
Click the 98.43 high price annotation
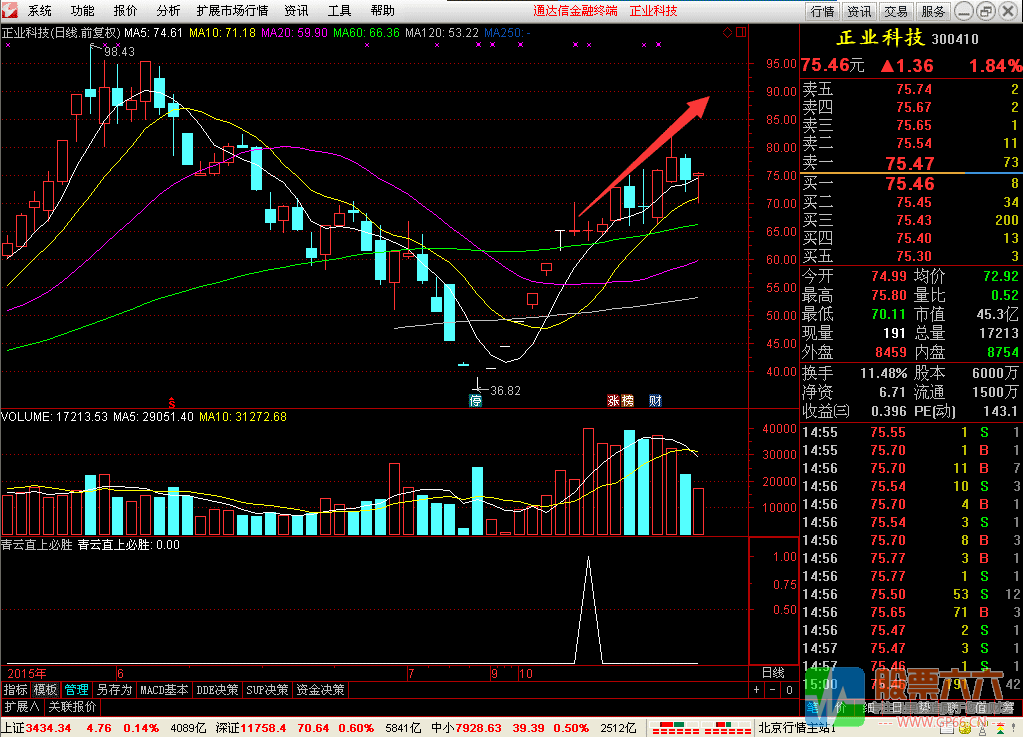[x=119, y=52]
